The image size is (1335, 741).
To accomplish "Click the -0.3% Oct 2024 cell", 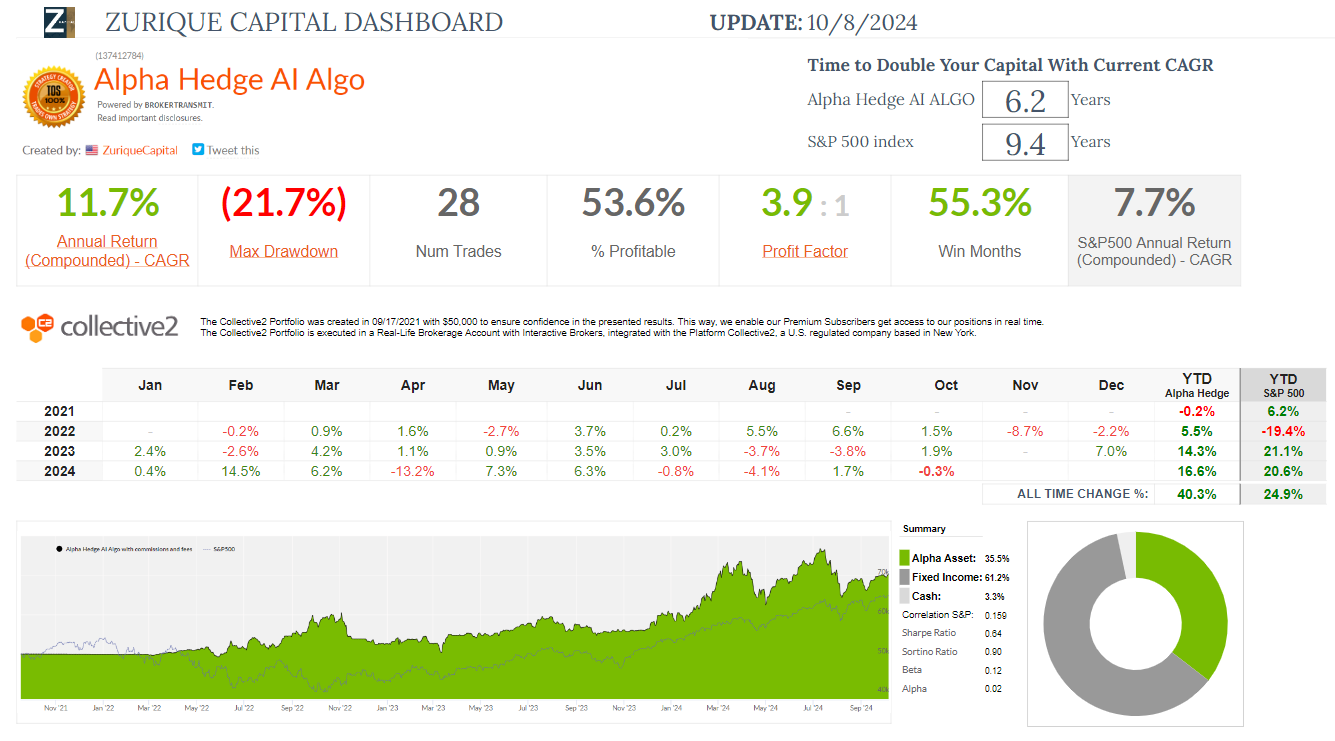I will [936, 471].
